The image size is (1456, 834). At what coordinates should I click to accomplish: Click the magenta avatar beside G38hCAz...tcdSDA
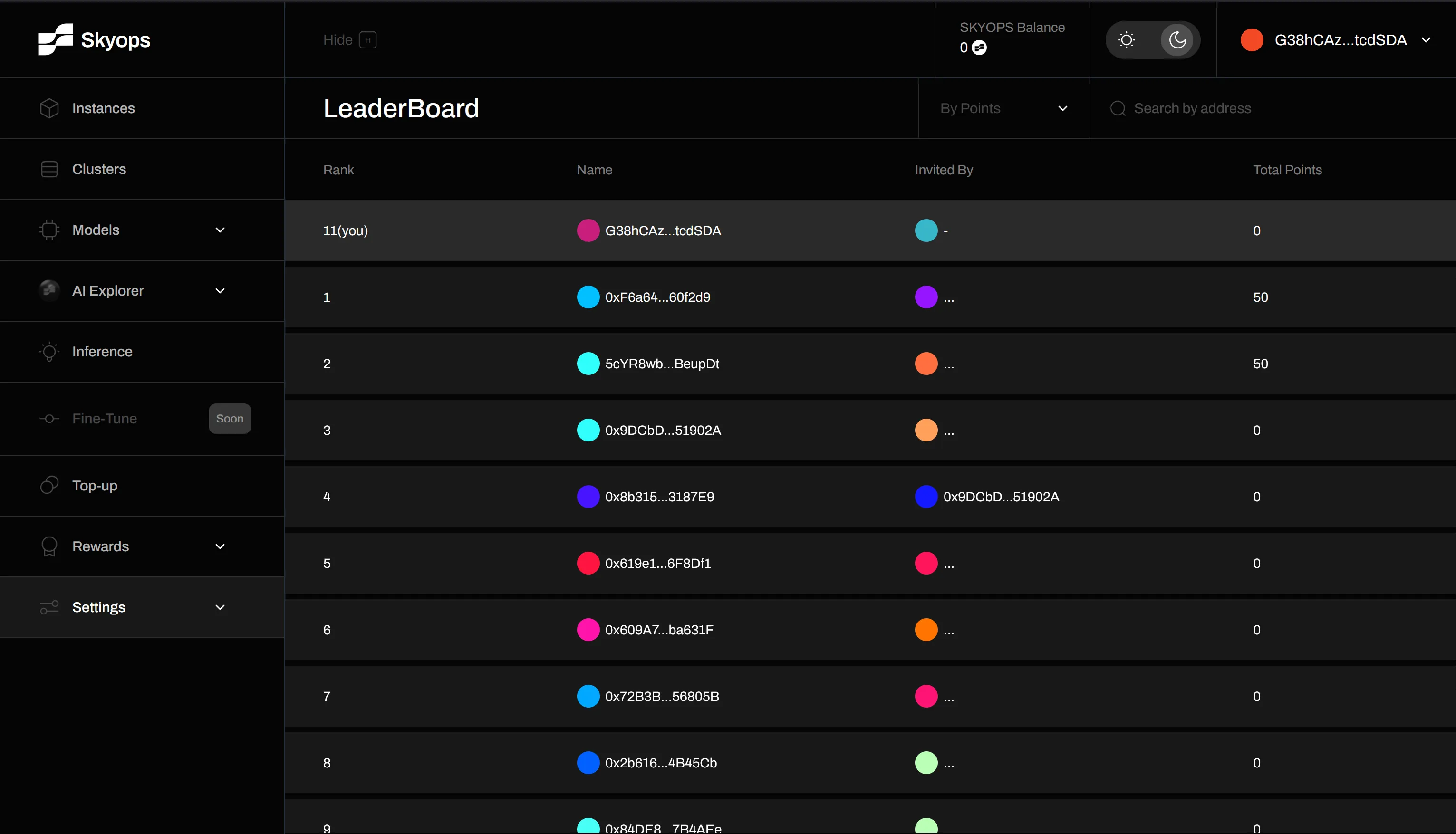(x=588, y=231)
